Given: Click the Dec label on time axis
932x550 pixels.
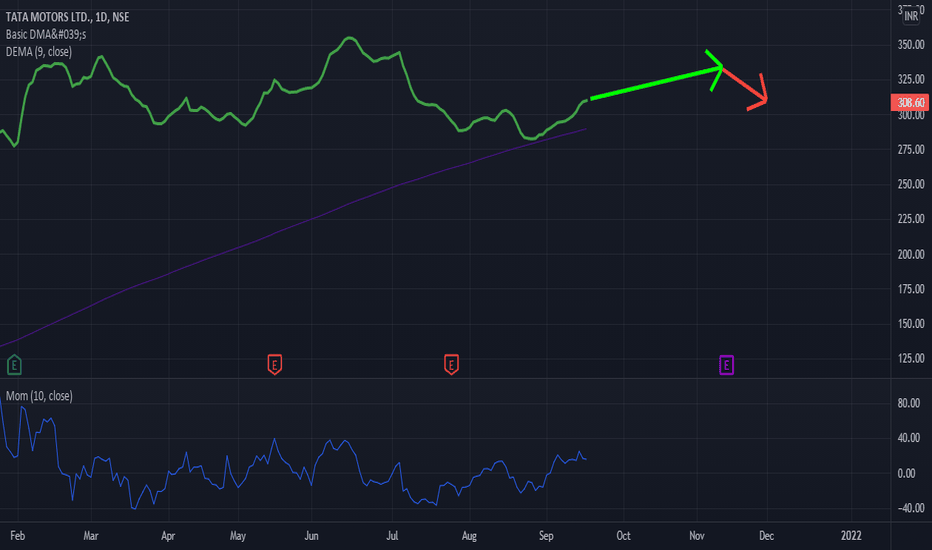Looking at the screenshot, I should 767,536.
